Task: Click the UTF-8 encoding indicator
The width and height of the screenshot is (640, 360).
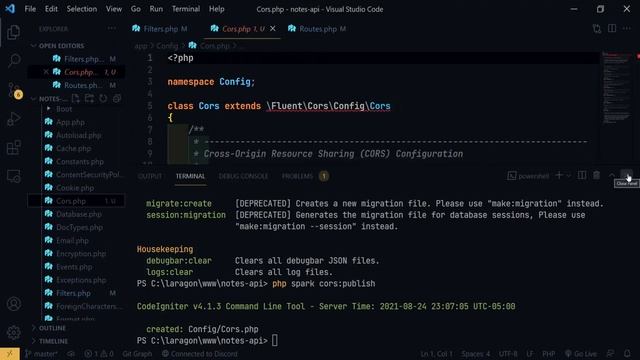Action: [x=508, y=354]
